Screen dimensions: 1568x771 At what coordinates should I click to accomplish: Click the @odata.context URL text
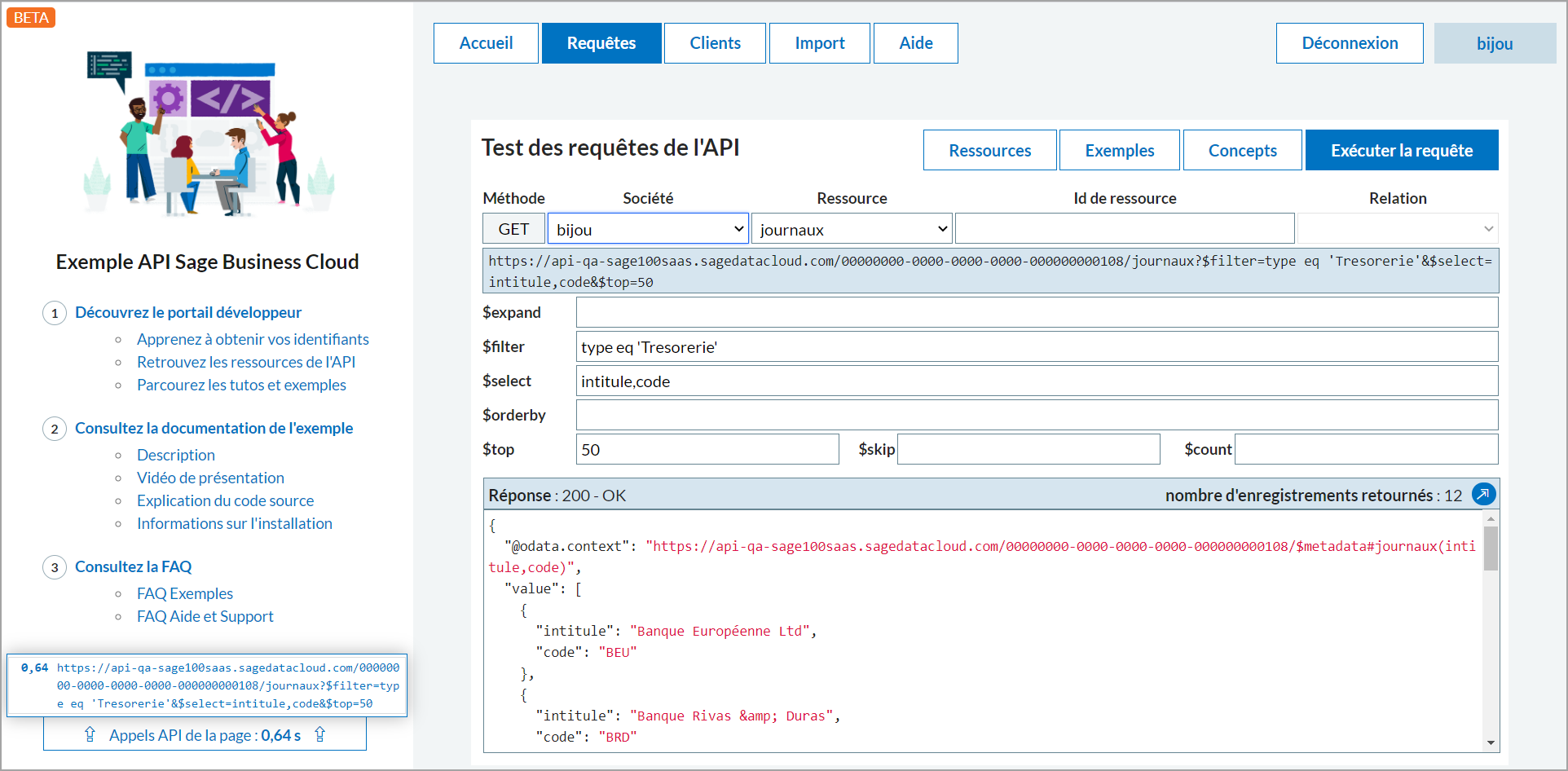pos(981,557)
